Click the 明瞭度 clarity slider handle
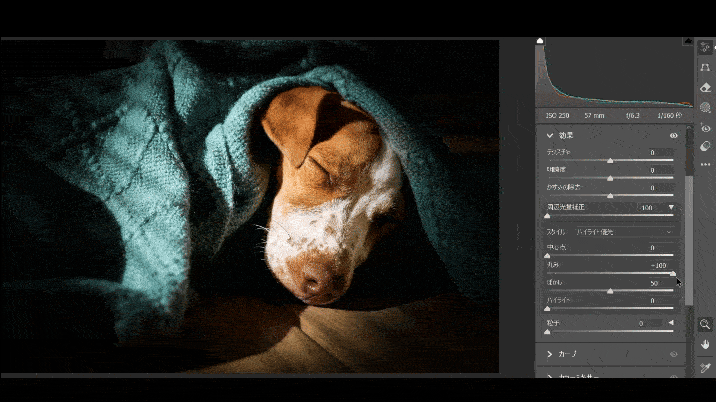The image size is (716, 402). tap(610, 178)
